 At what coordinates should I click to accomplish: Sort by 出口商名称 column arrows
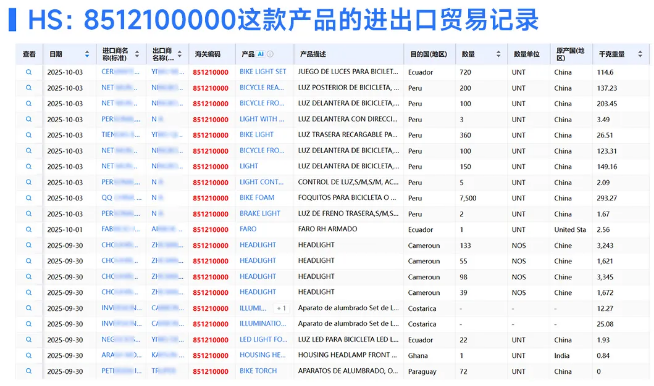tap(179, 54)
